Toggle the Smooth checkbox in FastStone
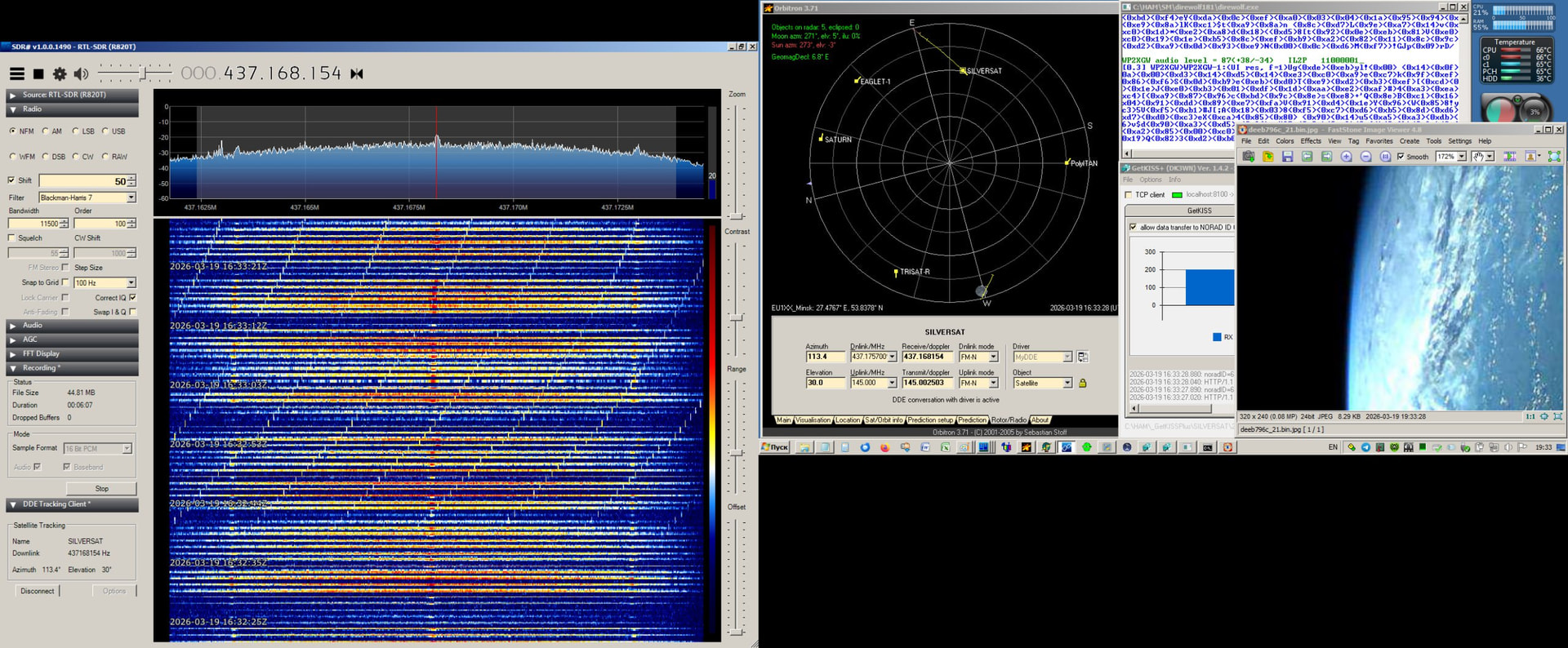Viewport: 1568px width, 648px height. click(x=1401, y=157)
